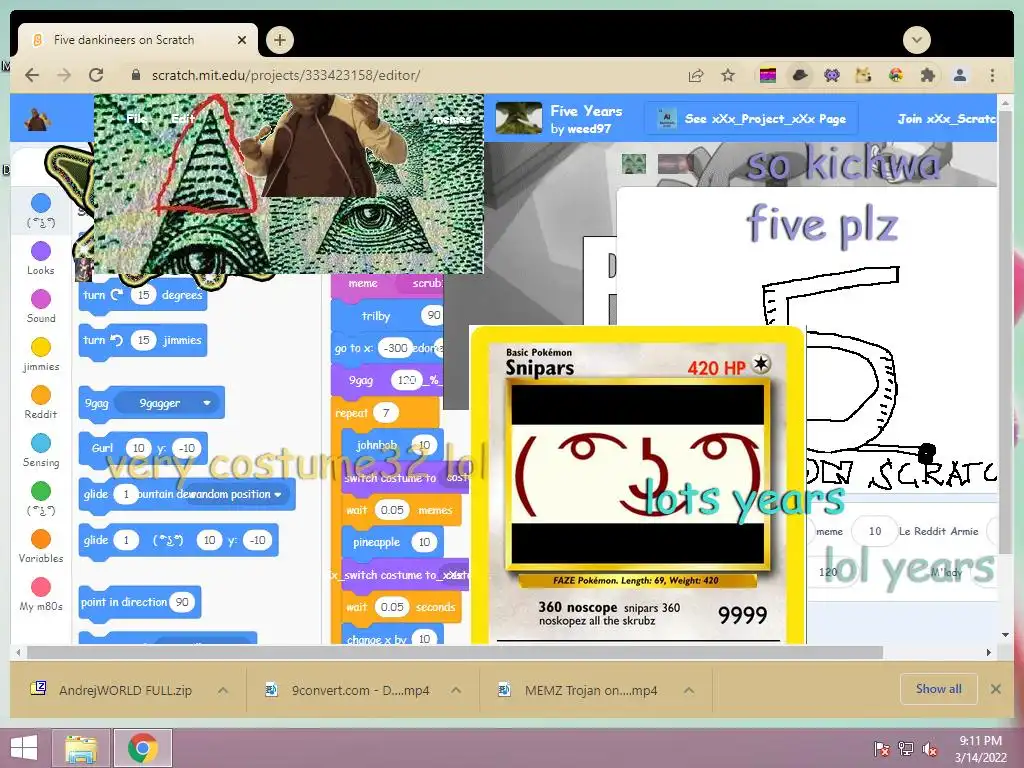
Task: Click the doge extension icon
Action: coord(863,75)
